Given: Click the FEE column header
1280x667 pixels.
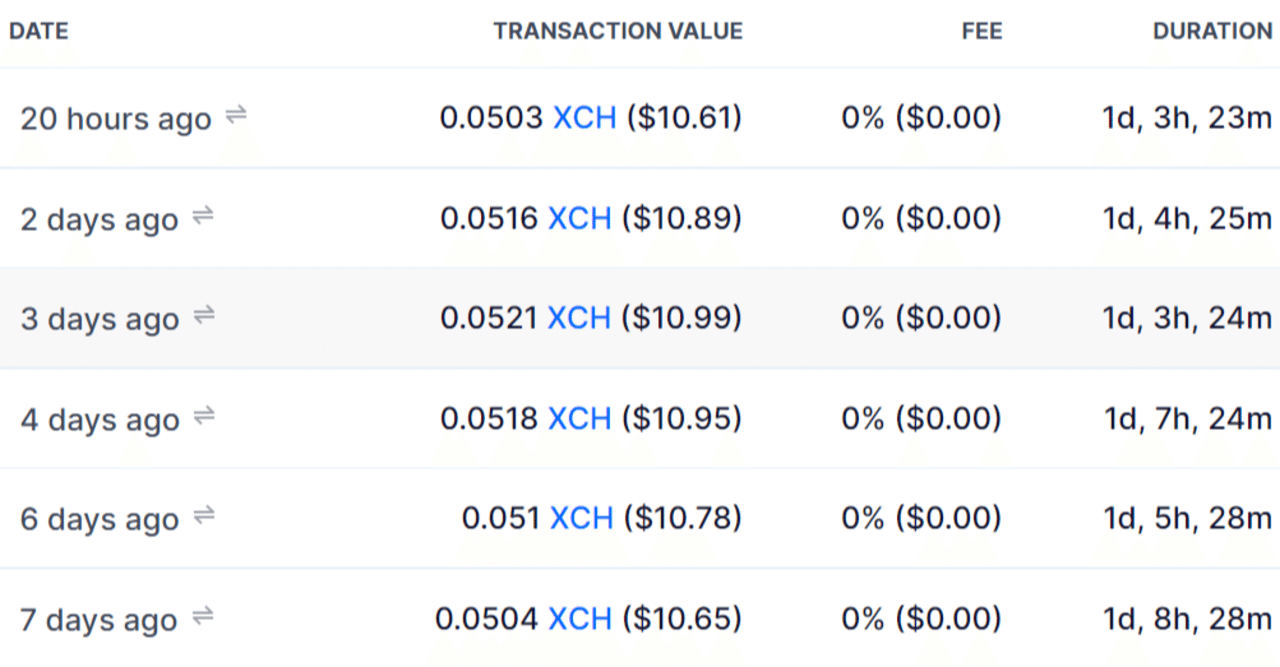Looking at the screenshot, I should click(x=981, y=31).
